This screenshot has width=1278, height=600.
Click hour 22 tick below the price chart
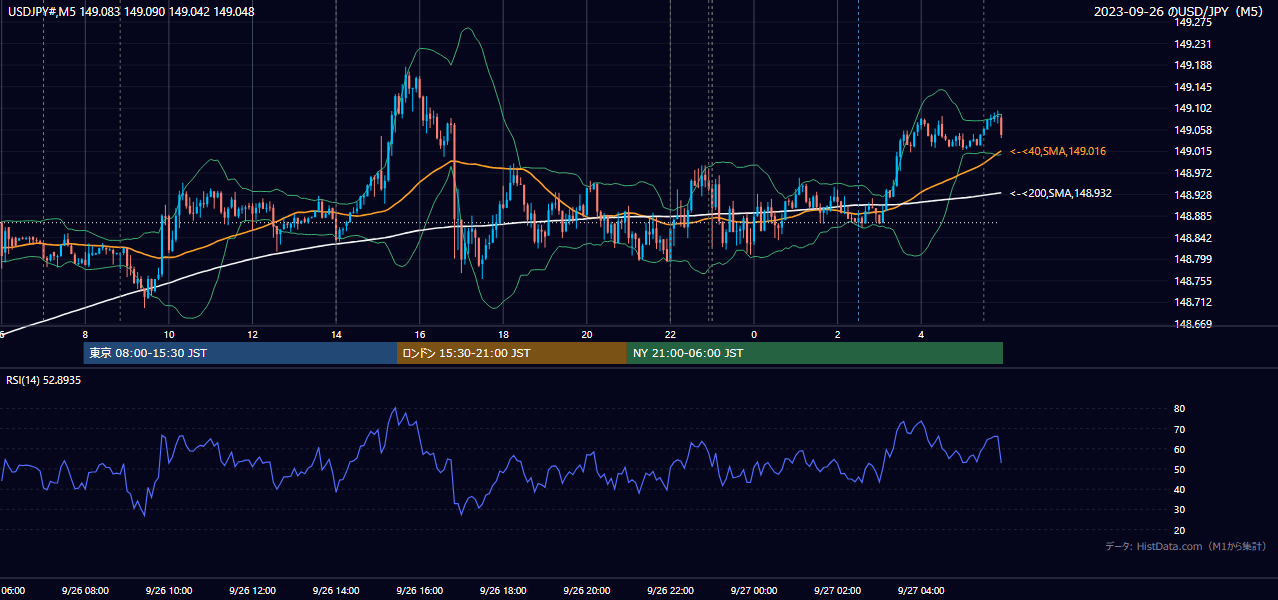coord(670,334)
